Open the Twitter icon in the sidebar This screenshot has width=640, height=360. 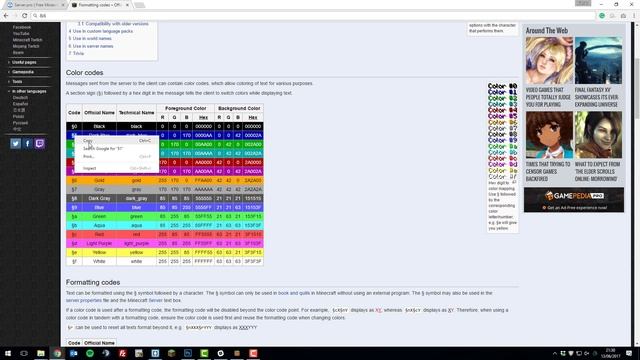coord(16,144)
